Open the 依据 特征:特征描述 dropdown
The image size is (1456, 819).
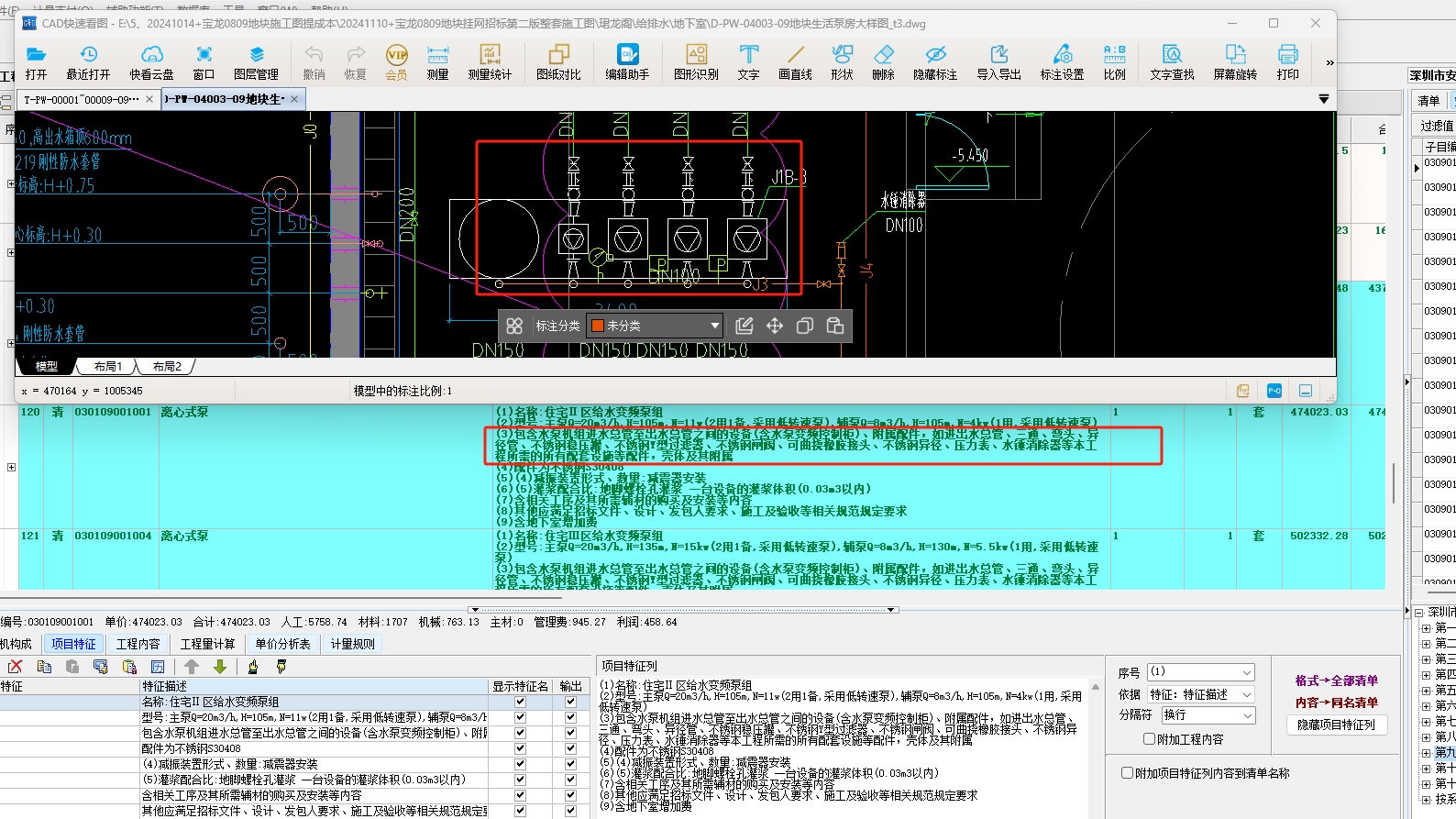click(1201, 694)
